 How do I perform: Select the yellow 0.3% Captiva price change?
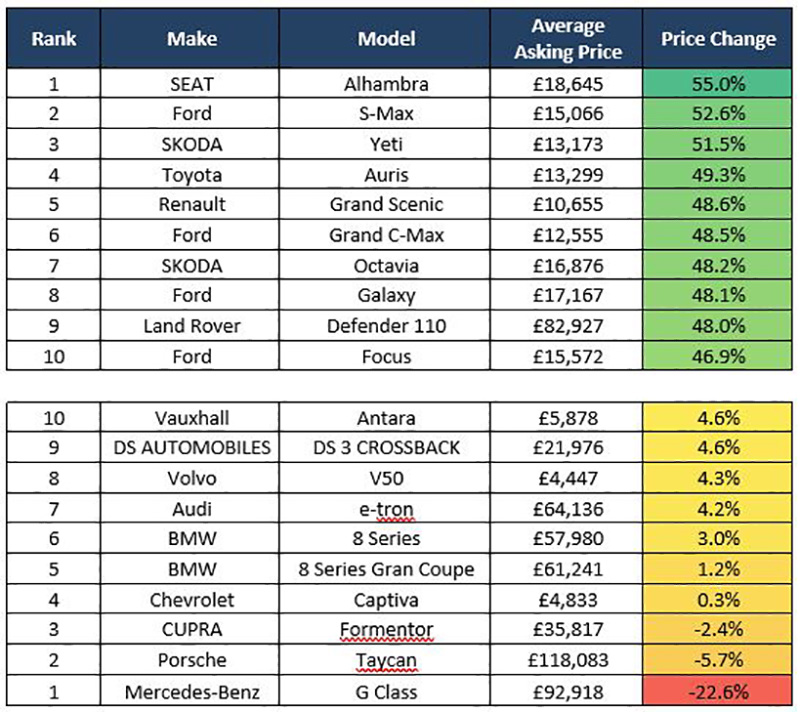tap(718, 598)
